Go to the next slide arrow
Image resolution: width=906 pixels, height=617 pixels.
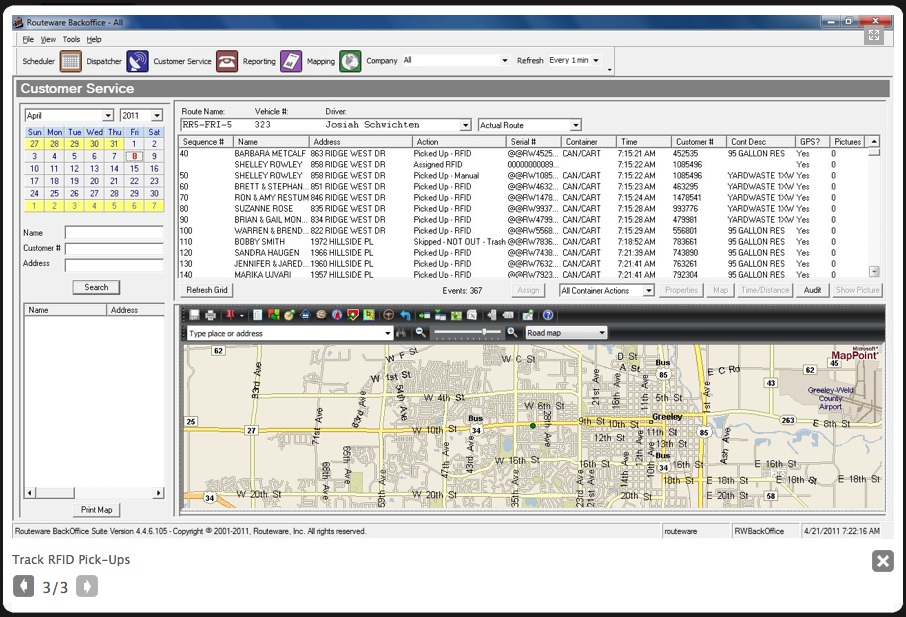pyautogui.click(x=87, y=586)
